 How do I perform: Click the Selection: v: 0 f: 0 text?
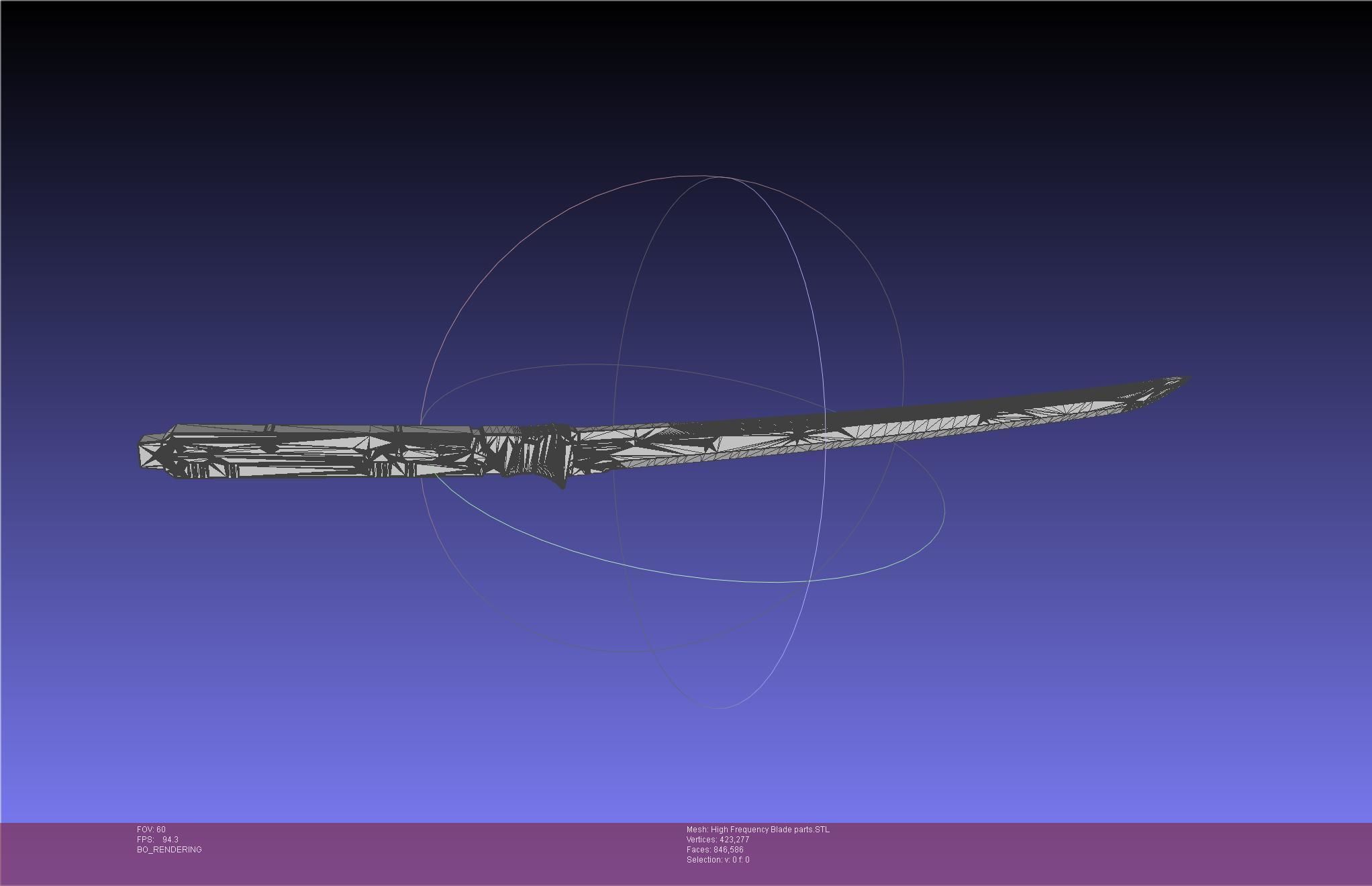[718, 860]
